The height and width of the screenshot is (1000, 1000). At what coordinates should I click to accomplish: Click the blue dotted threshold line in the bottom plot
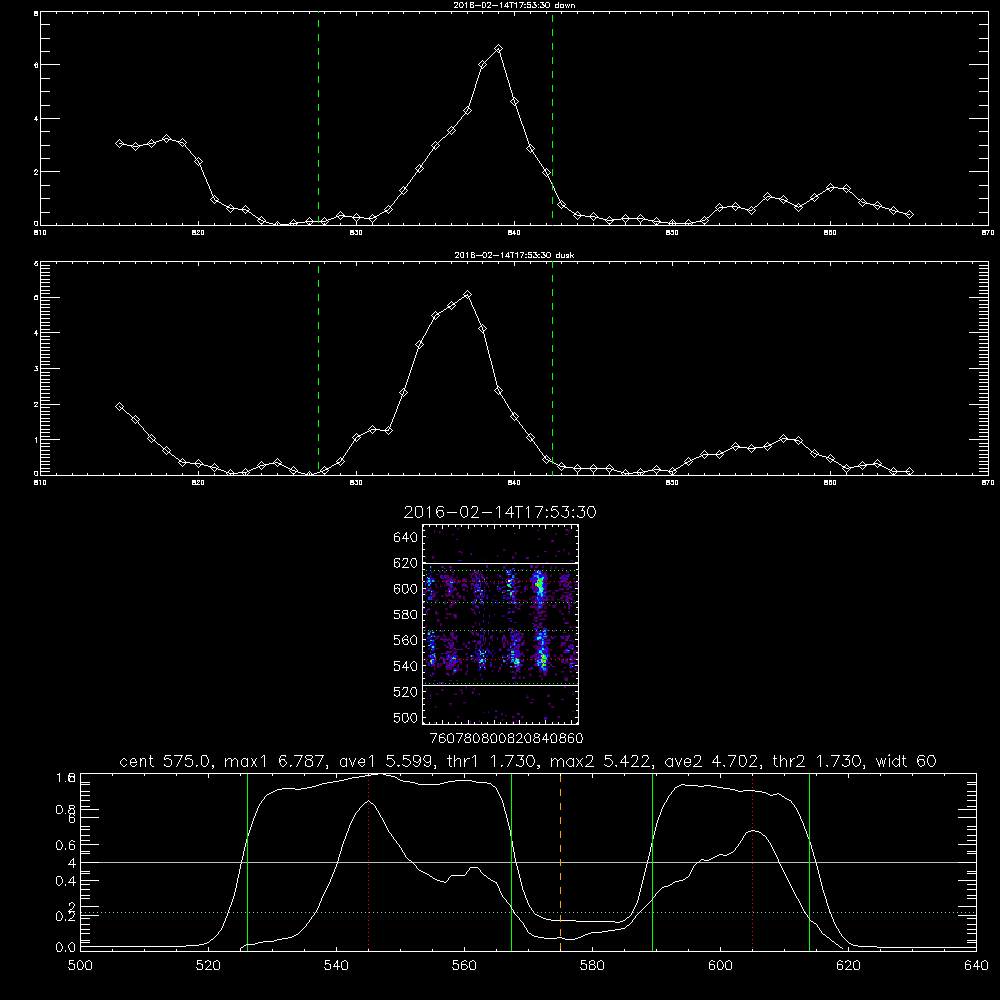point(528,913)
